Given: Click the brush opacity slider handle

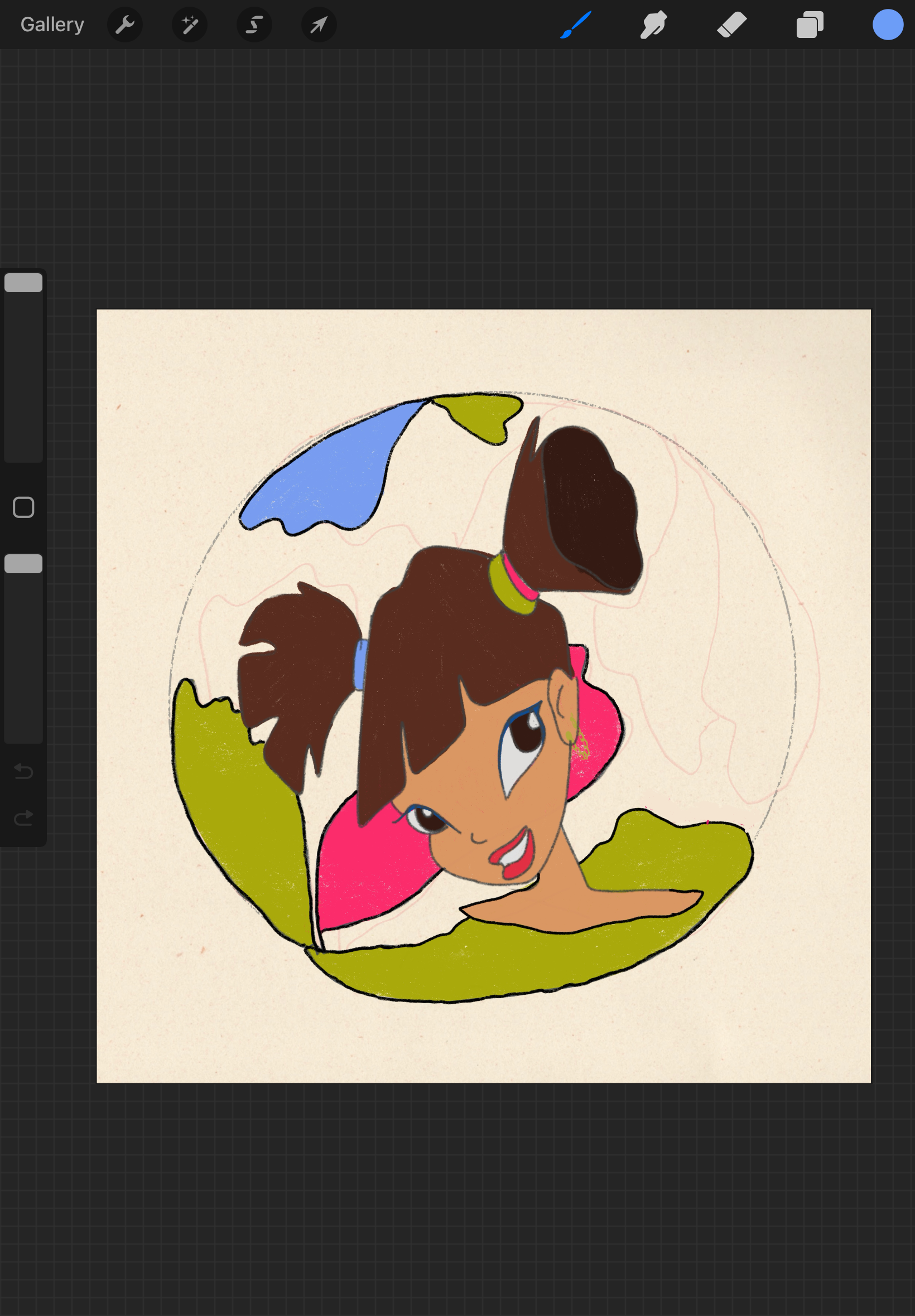Looking at the screenshot, I should pos(23,564).
